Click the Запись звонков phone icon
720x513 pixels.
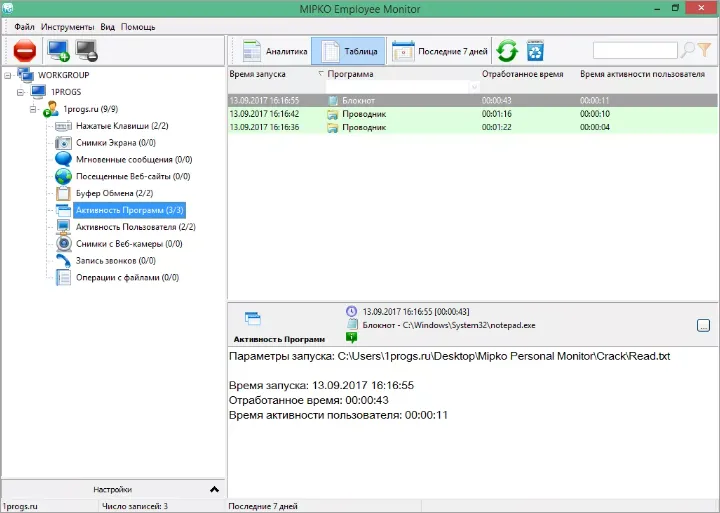63,260
